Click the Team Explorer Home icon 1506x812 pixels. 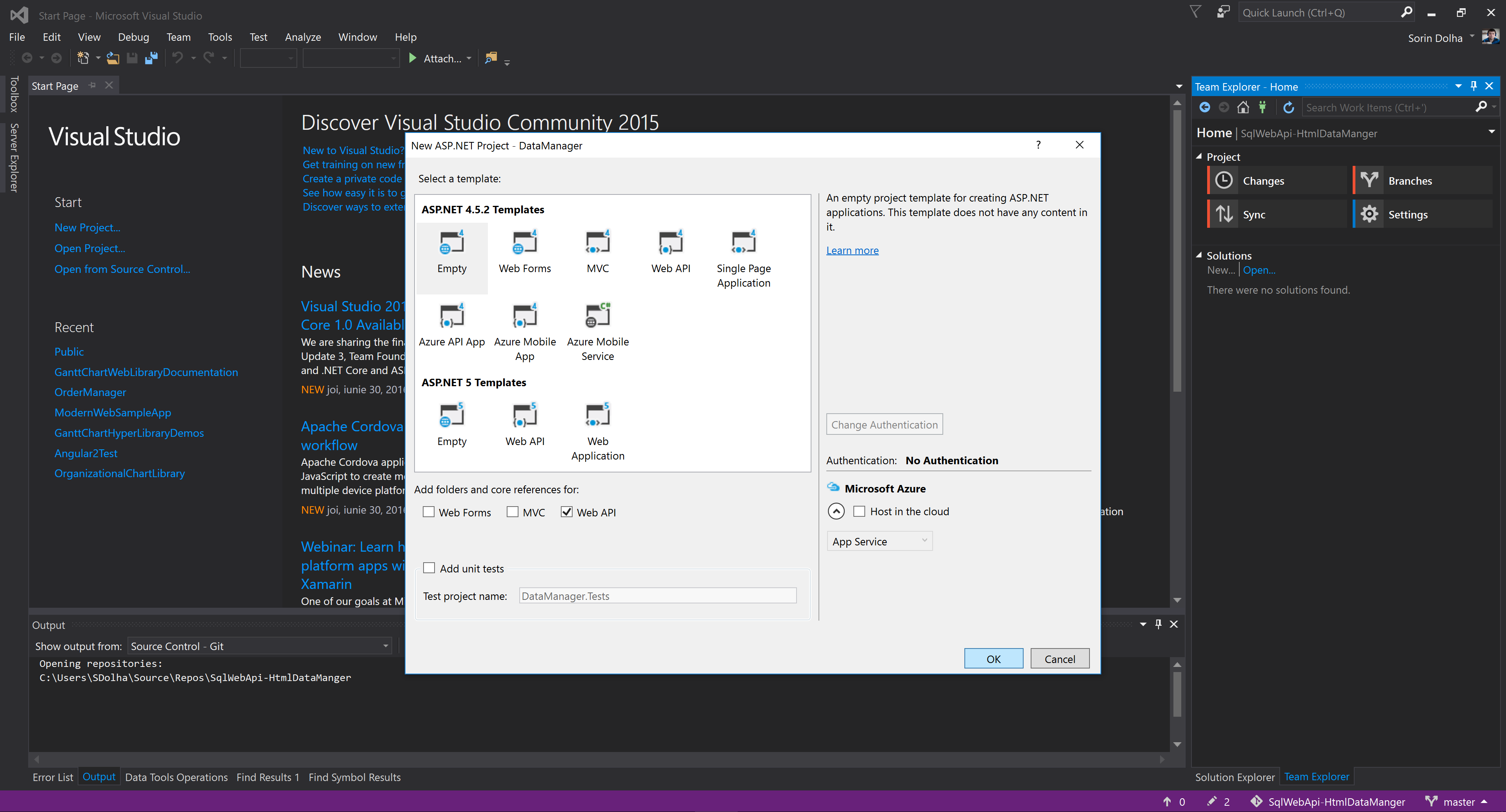(x=1243, y=107)
